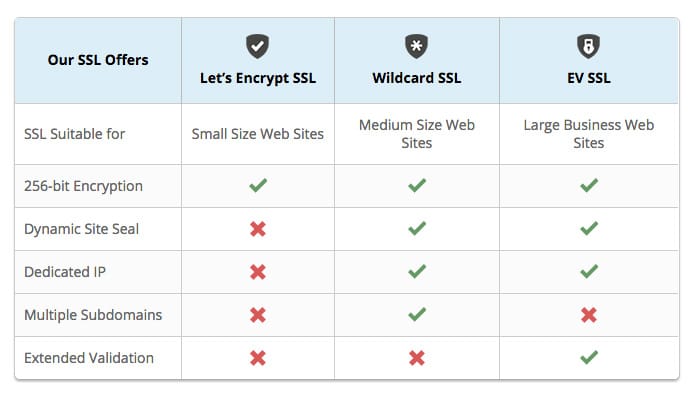Select the Let's Encrypt SSL column heading
696x397 pixels.
(258, 78)
